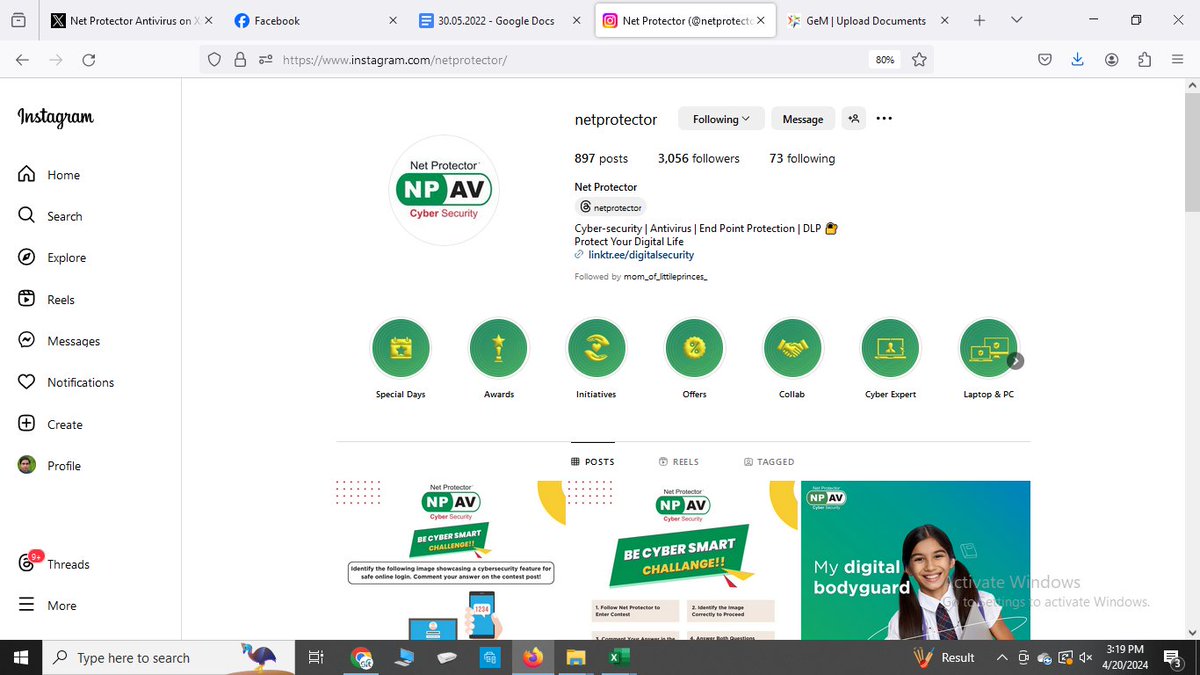Open the browser tab list chevron

(1016, 20)
